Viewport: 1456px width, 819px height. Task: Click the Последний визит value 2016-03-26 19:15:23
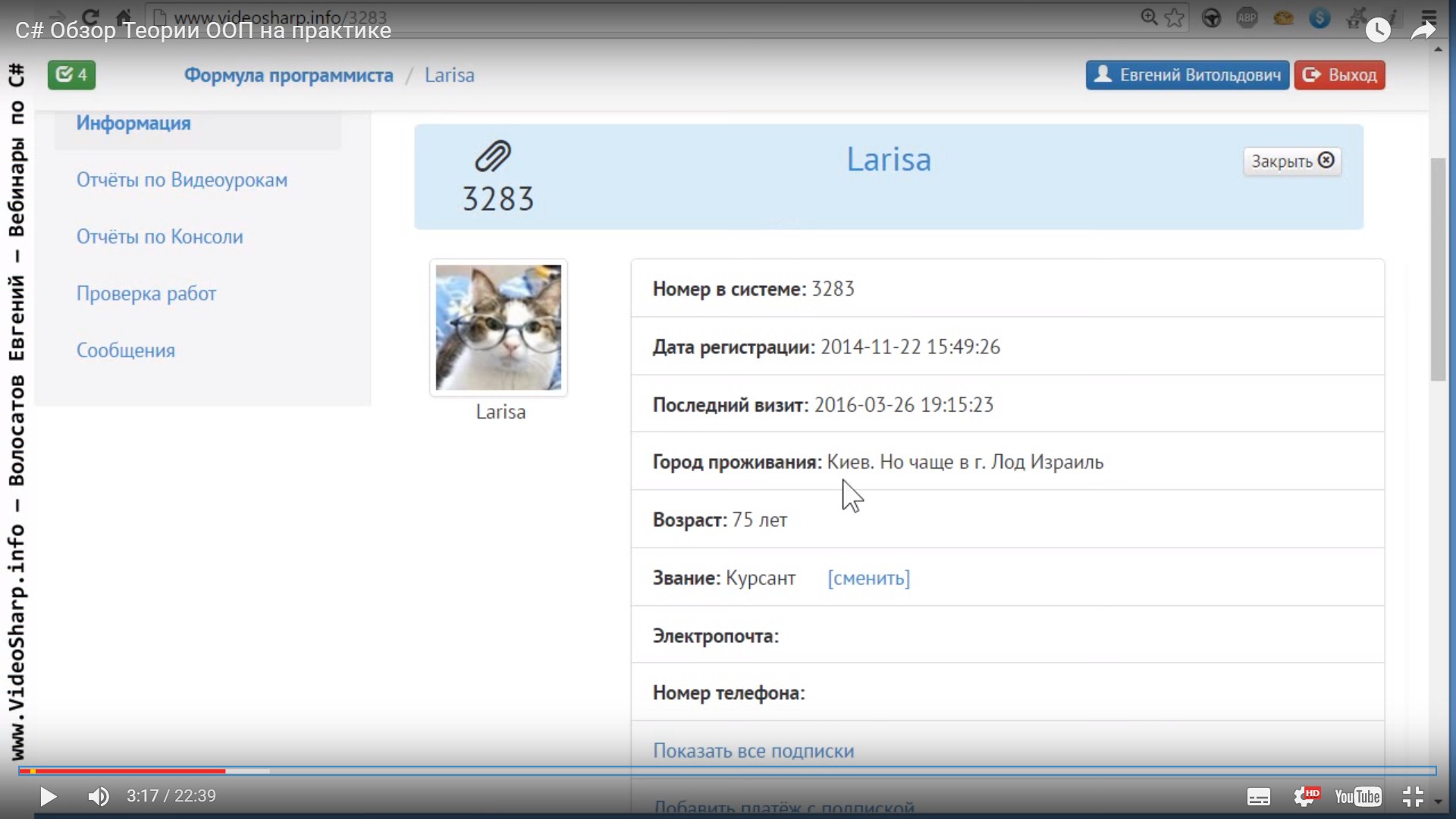tap(904, 404)
